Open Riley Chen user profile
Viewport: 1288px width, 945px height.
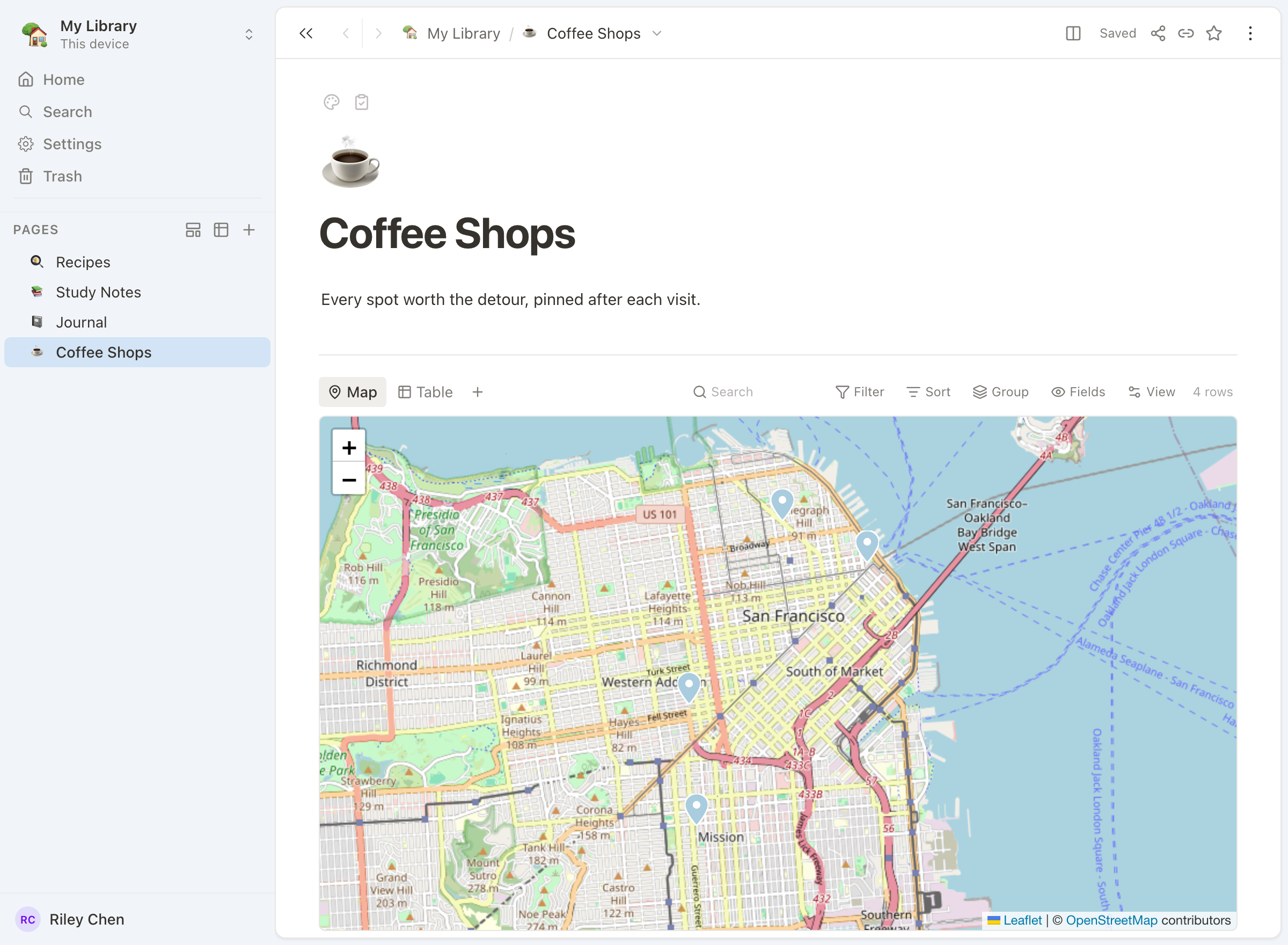pos(86,919)
